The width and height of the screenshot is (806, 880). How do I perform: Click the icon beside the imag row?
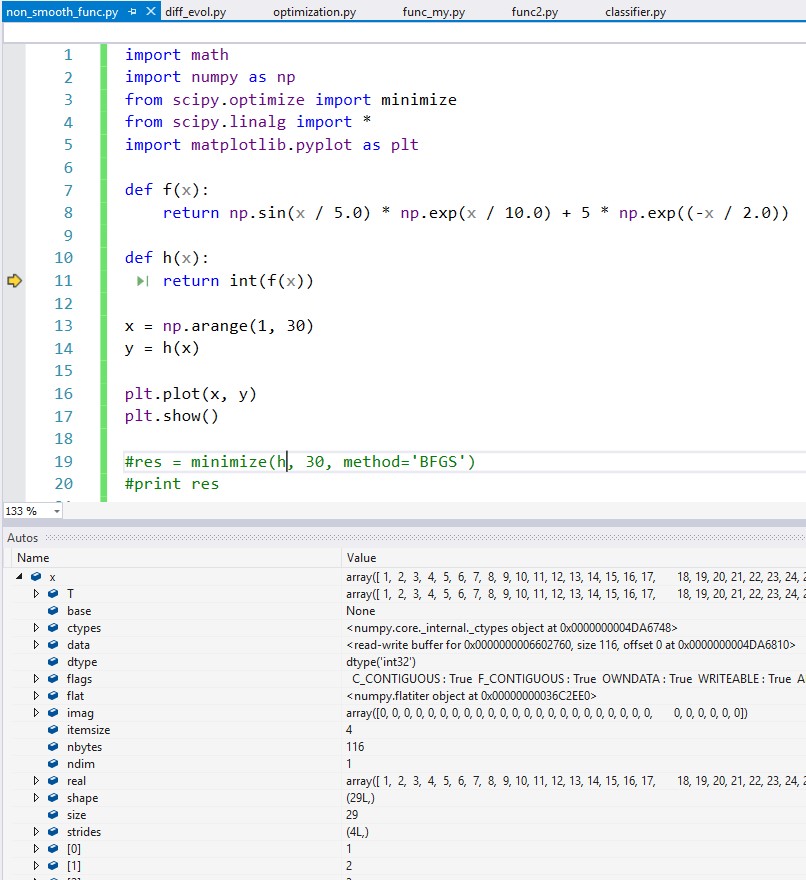pyautogui.click(x=53, y=712)
